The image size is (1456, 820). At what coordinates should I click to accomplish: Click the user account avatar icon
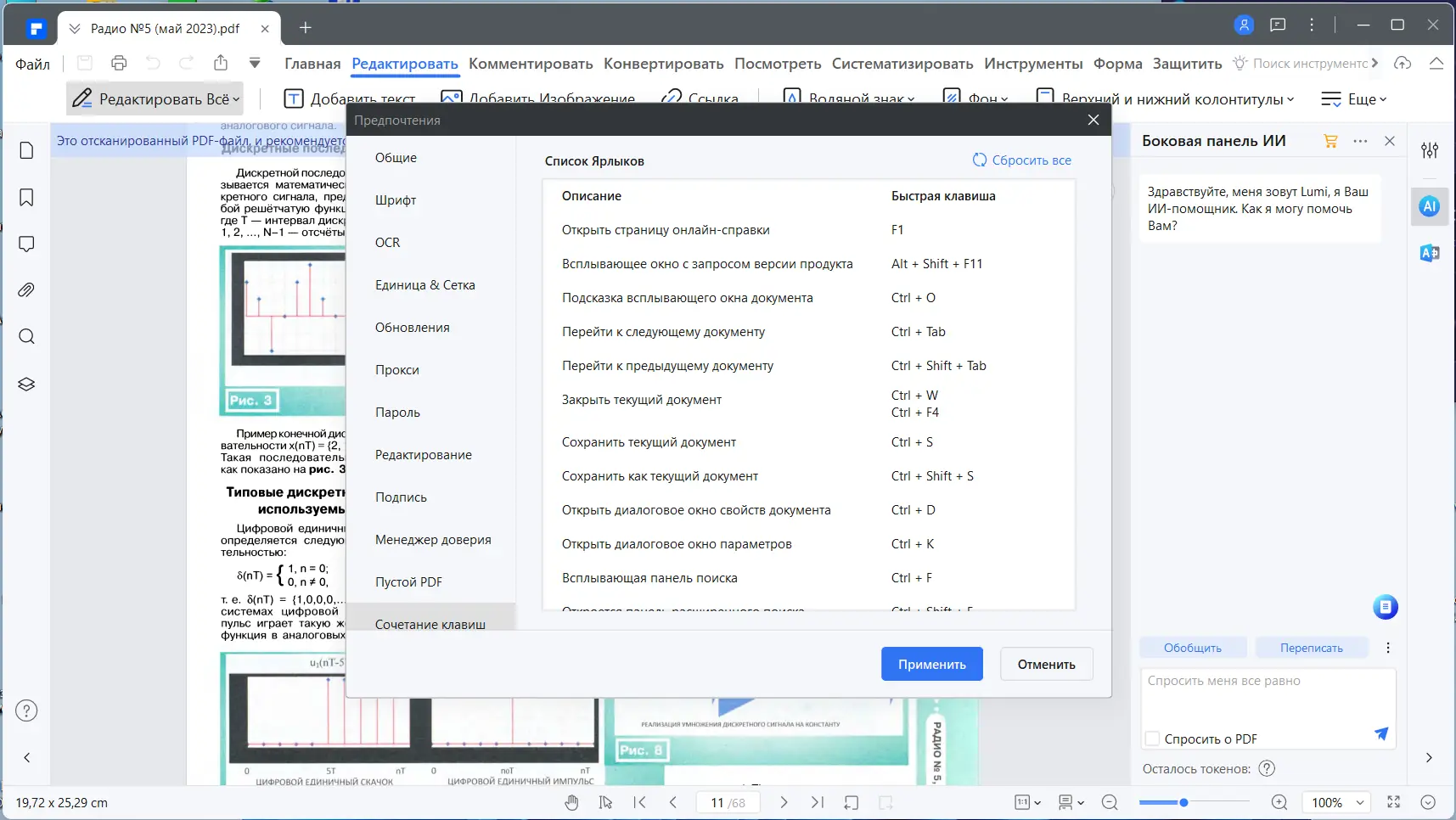pyautogui.click(x=1244, y=25)
